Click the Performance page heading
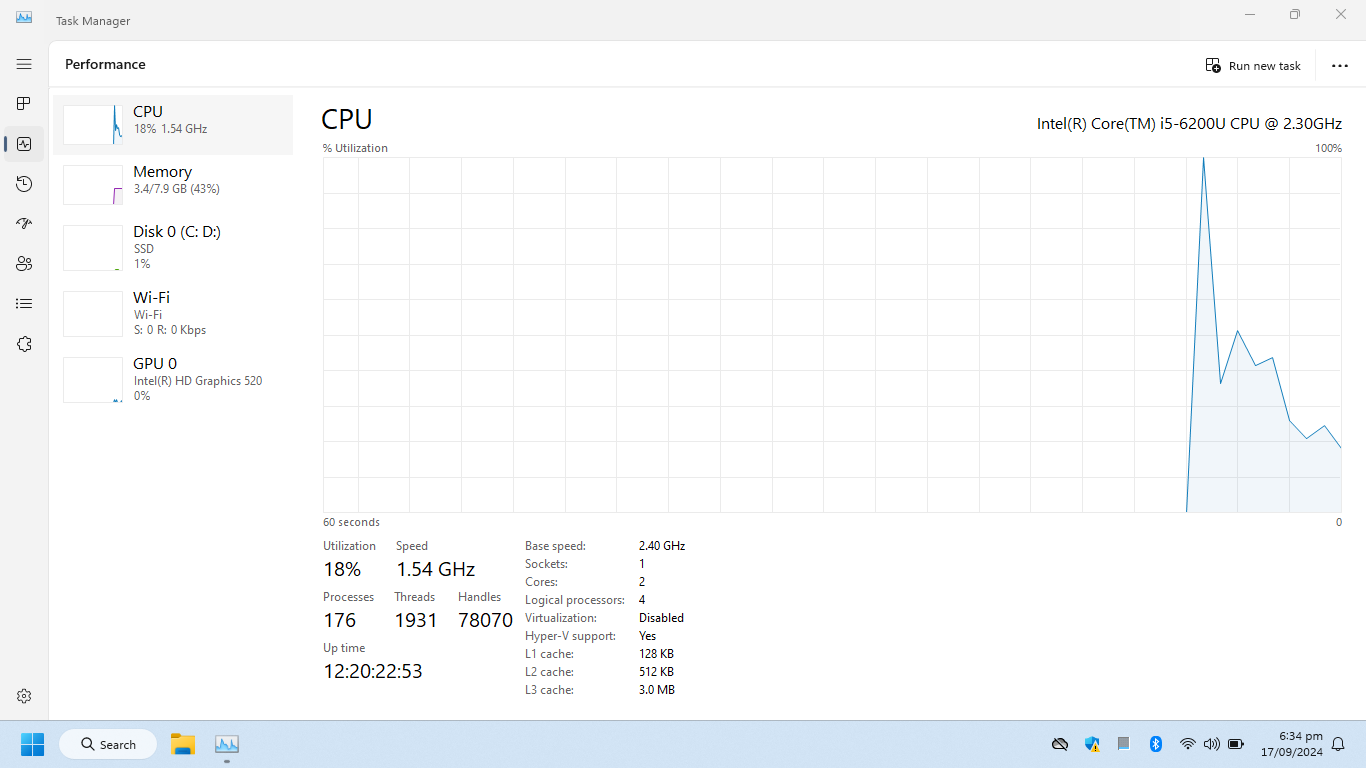Screen dimensions: 1366x768 105,64
